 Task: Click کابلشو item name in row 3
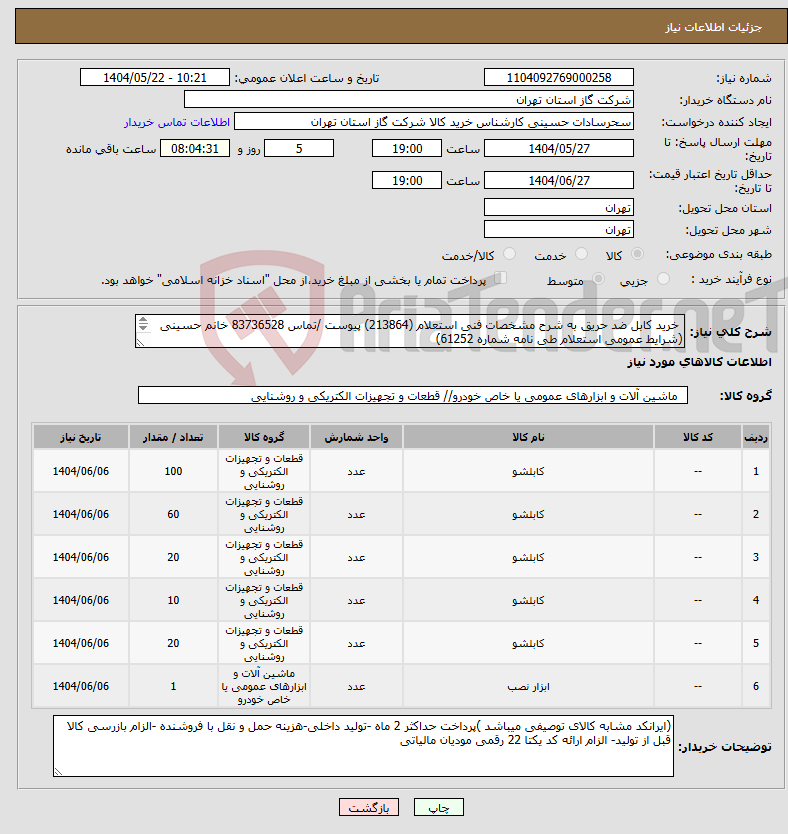[x=528, y=557]
